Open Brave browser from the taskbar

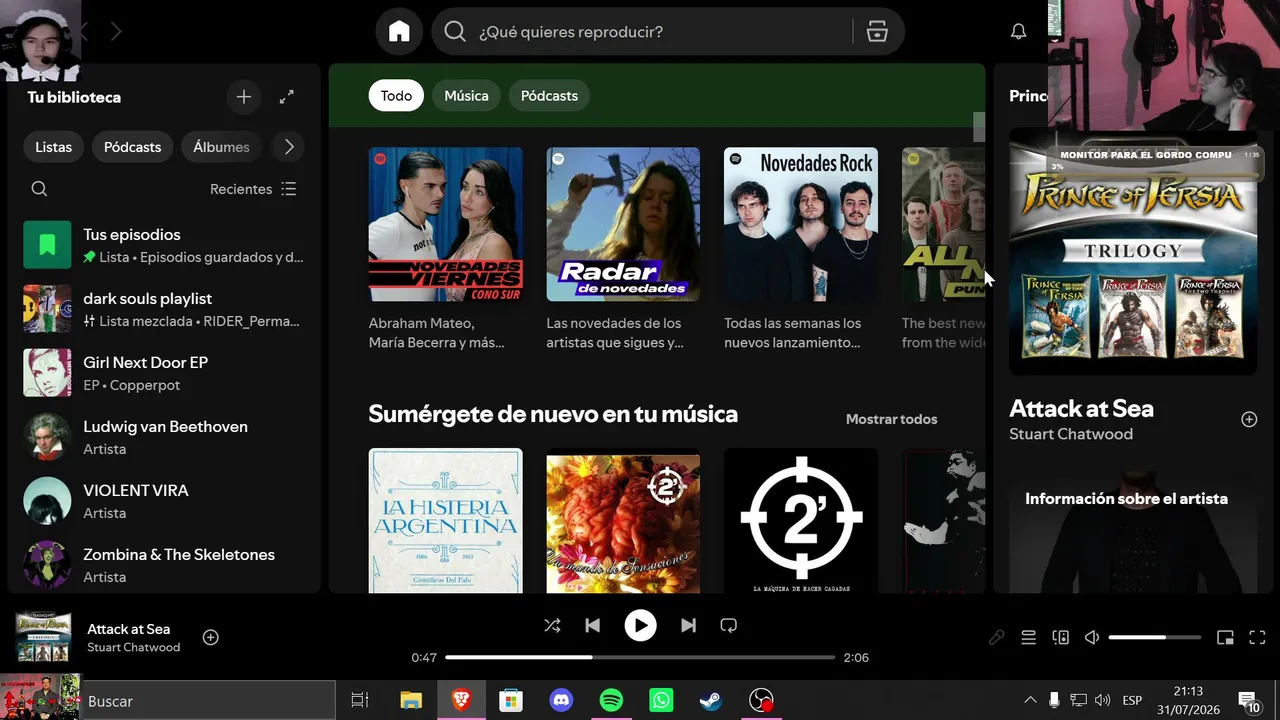point(461,701)
